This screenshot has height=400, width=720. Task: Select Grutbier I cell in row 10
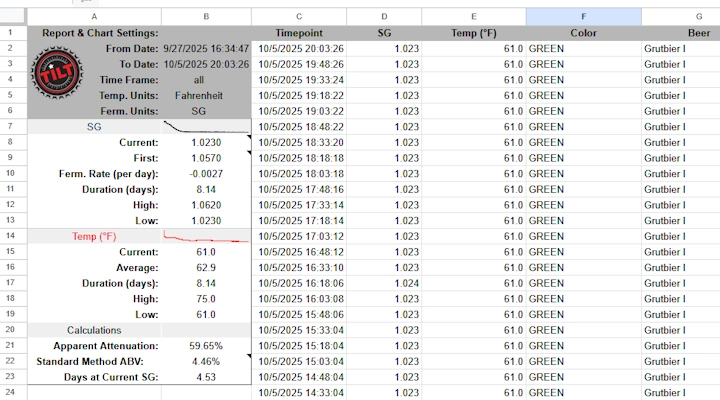pyautogui.click(x=681, y=174)
